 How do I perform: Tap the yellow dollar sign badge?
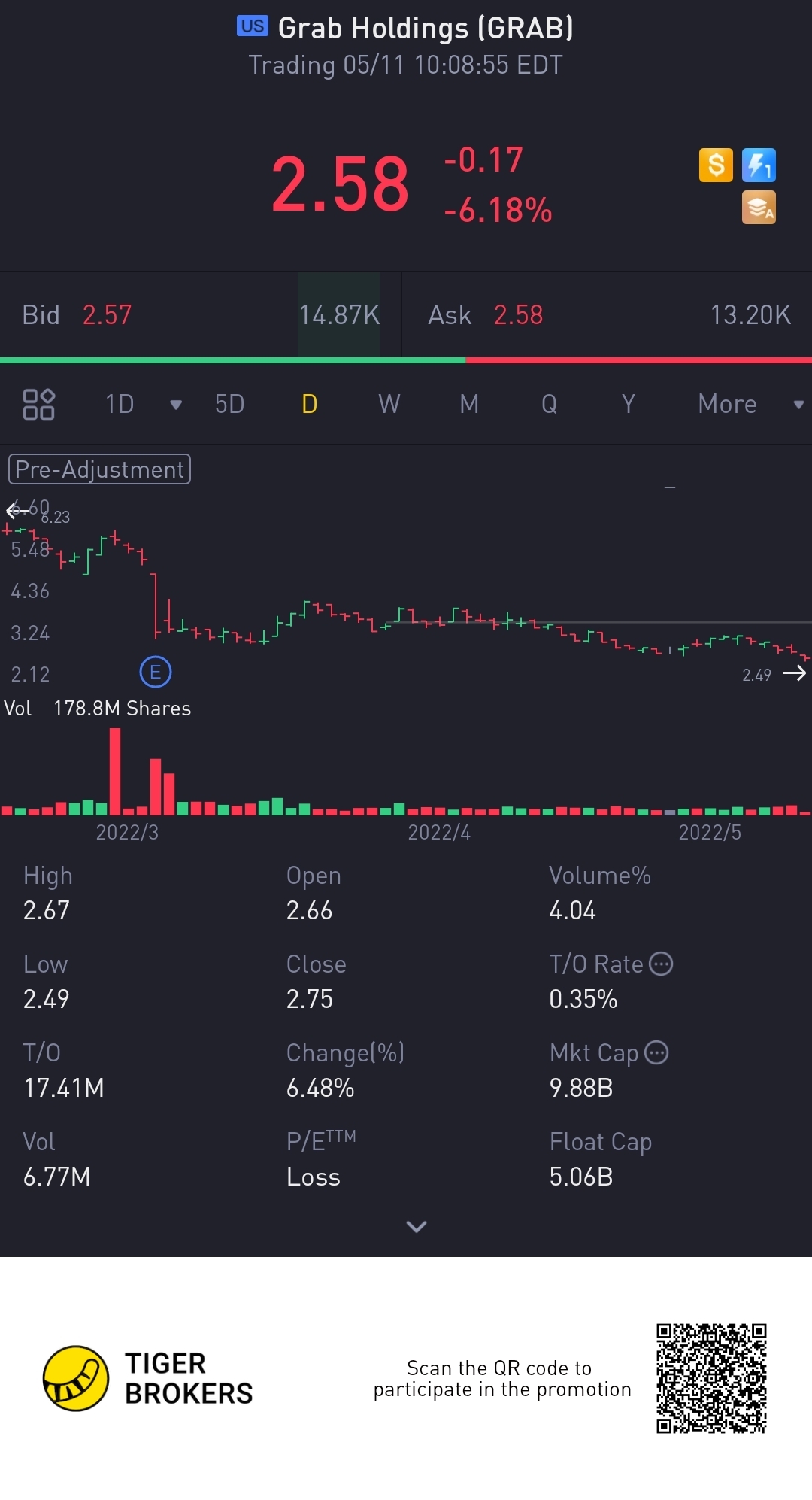(x=716, y=165)
